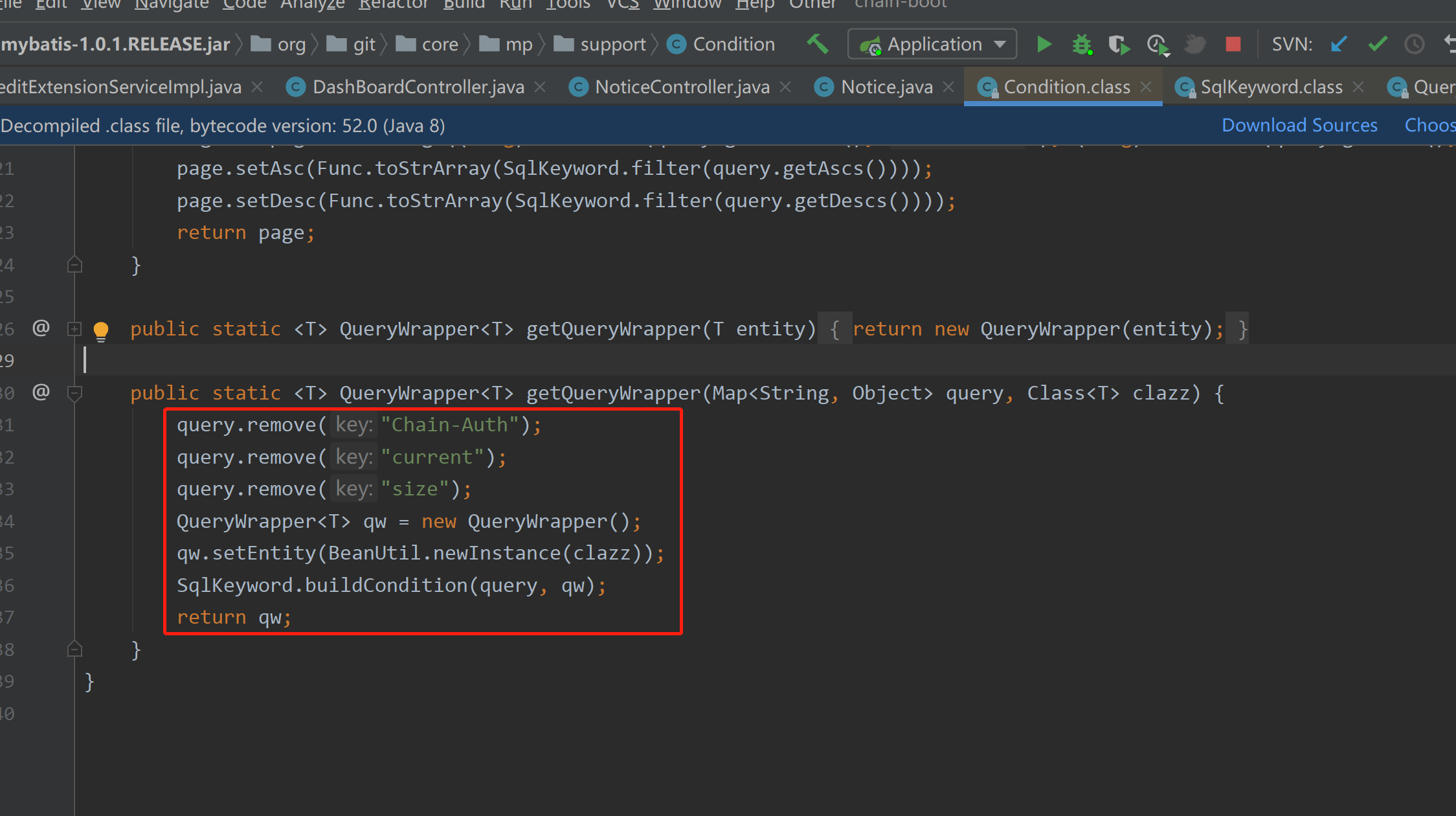Click the Condition class icon in breadcrumb
This screenshot has width=1456, height=816.
tap(676, 44)
